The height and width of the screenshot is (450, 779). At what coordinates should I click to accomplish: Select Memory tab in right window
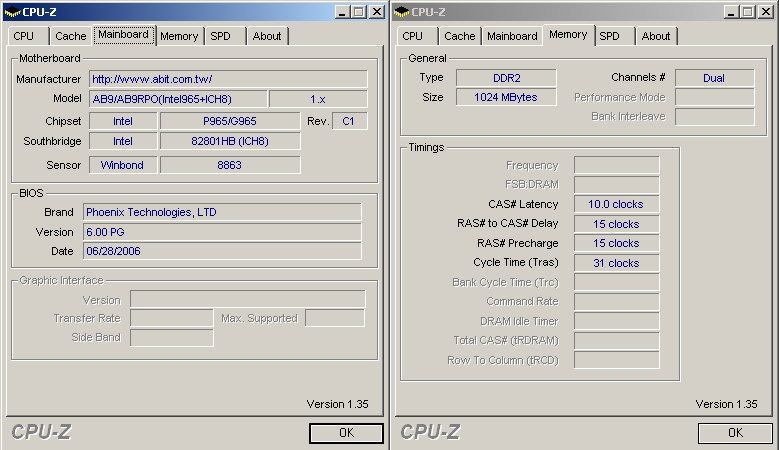point(568,35)
